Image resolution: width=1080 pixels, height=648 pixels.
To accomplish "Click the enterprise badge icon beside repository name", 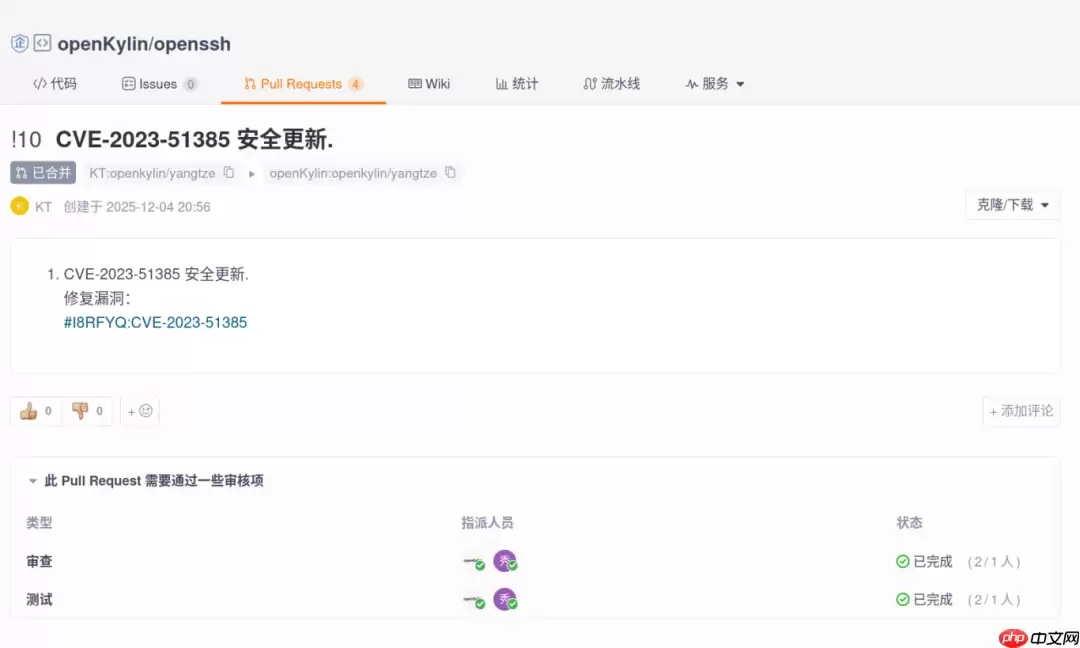I will [20, 44].
